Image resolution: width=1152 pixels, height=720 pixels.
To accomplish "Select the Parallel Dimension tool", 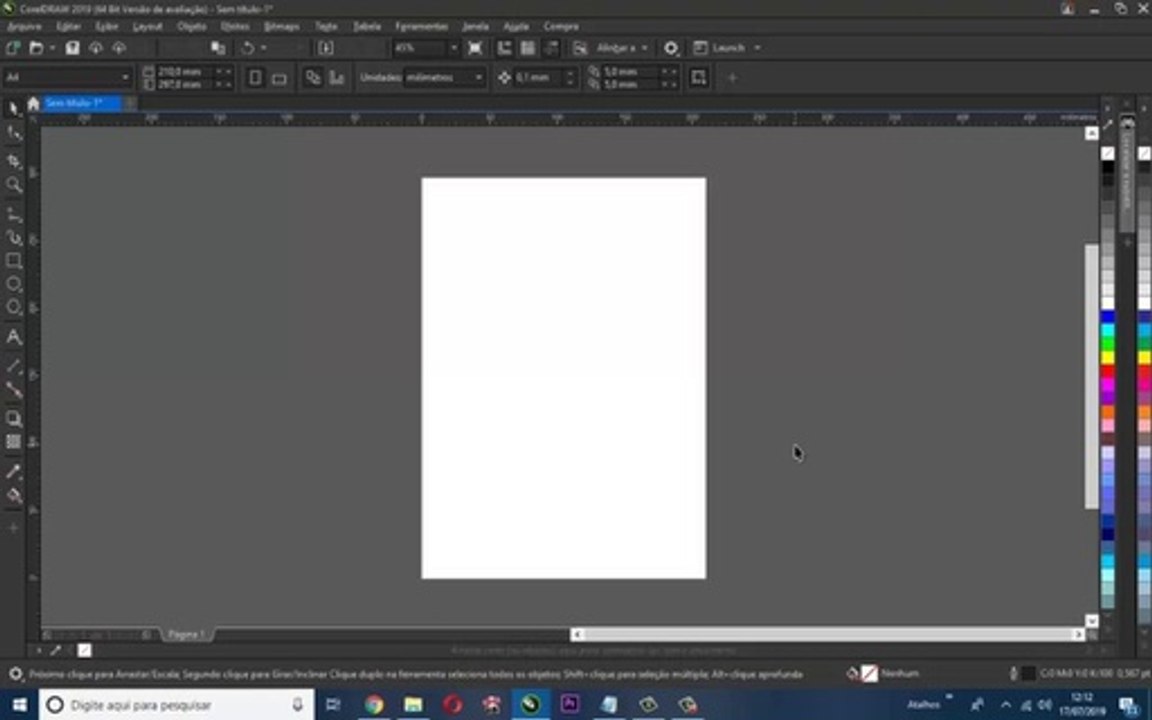I will [x=13, y=366].
